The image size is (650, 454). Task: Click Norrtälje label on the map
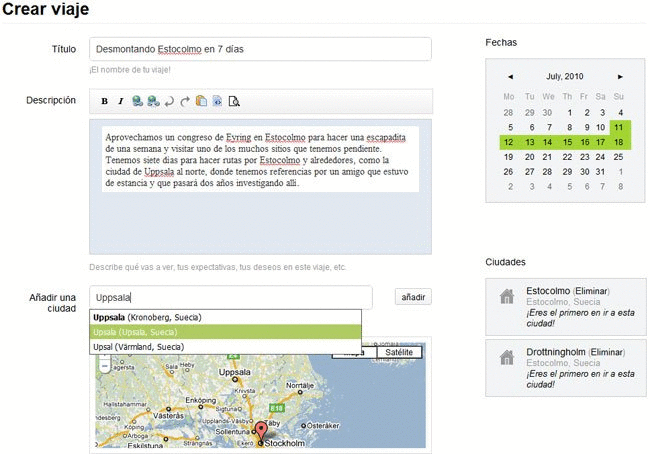[x=300, y=386]
